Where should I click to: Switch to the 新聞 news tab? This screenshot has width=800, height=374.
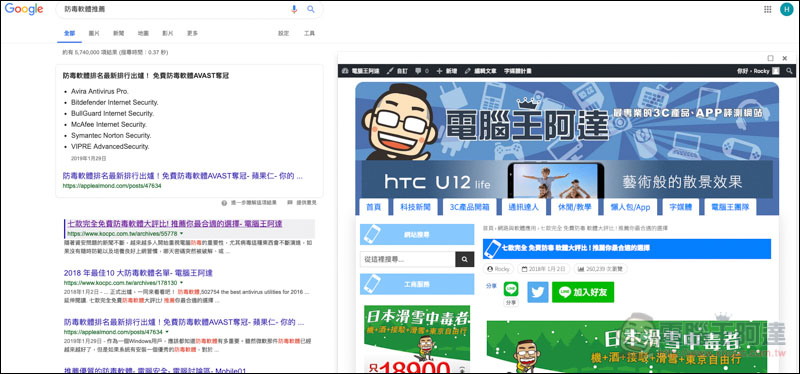click(x=118, y=33)
